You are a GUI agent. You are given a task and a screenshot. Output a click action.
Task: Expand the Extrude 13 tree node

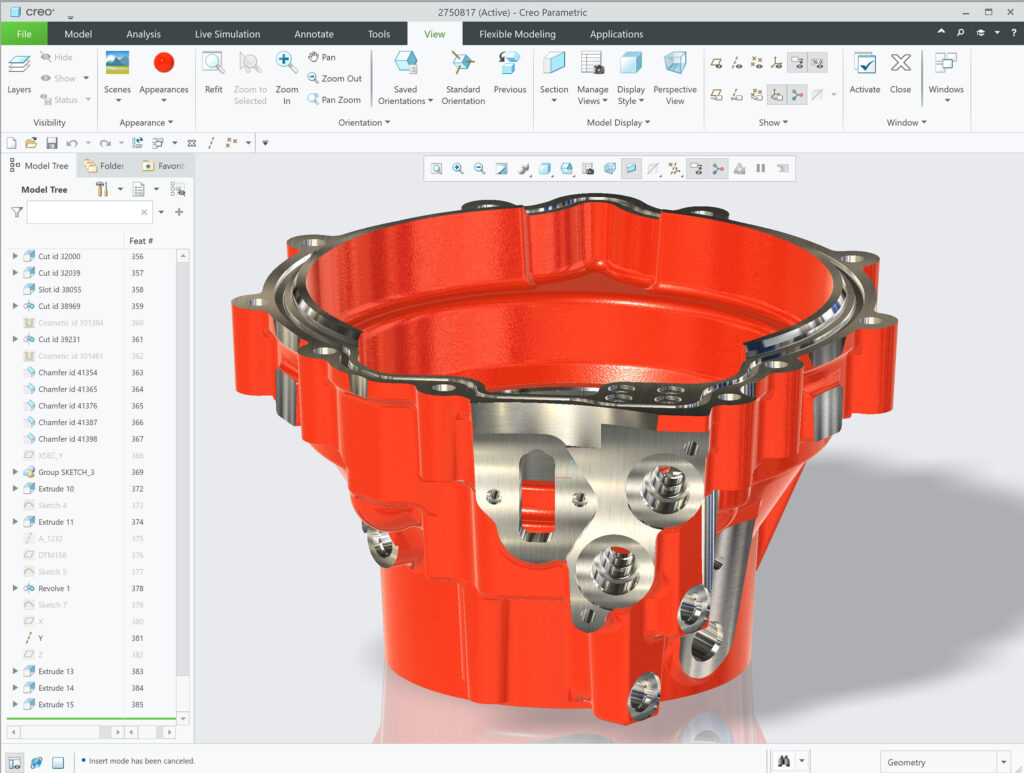click(13, 671)
